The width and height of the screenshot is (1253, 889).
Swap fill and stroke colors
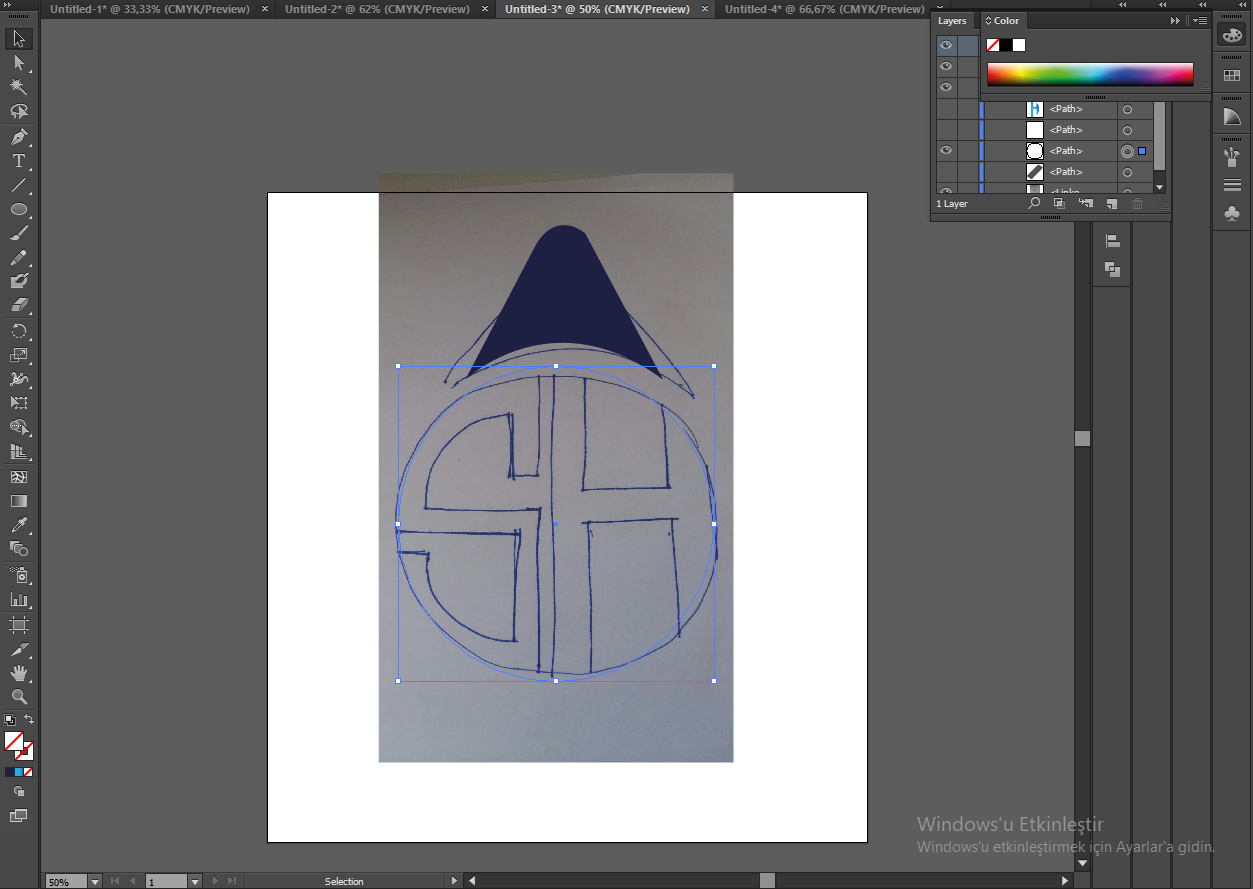point(29,719)
